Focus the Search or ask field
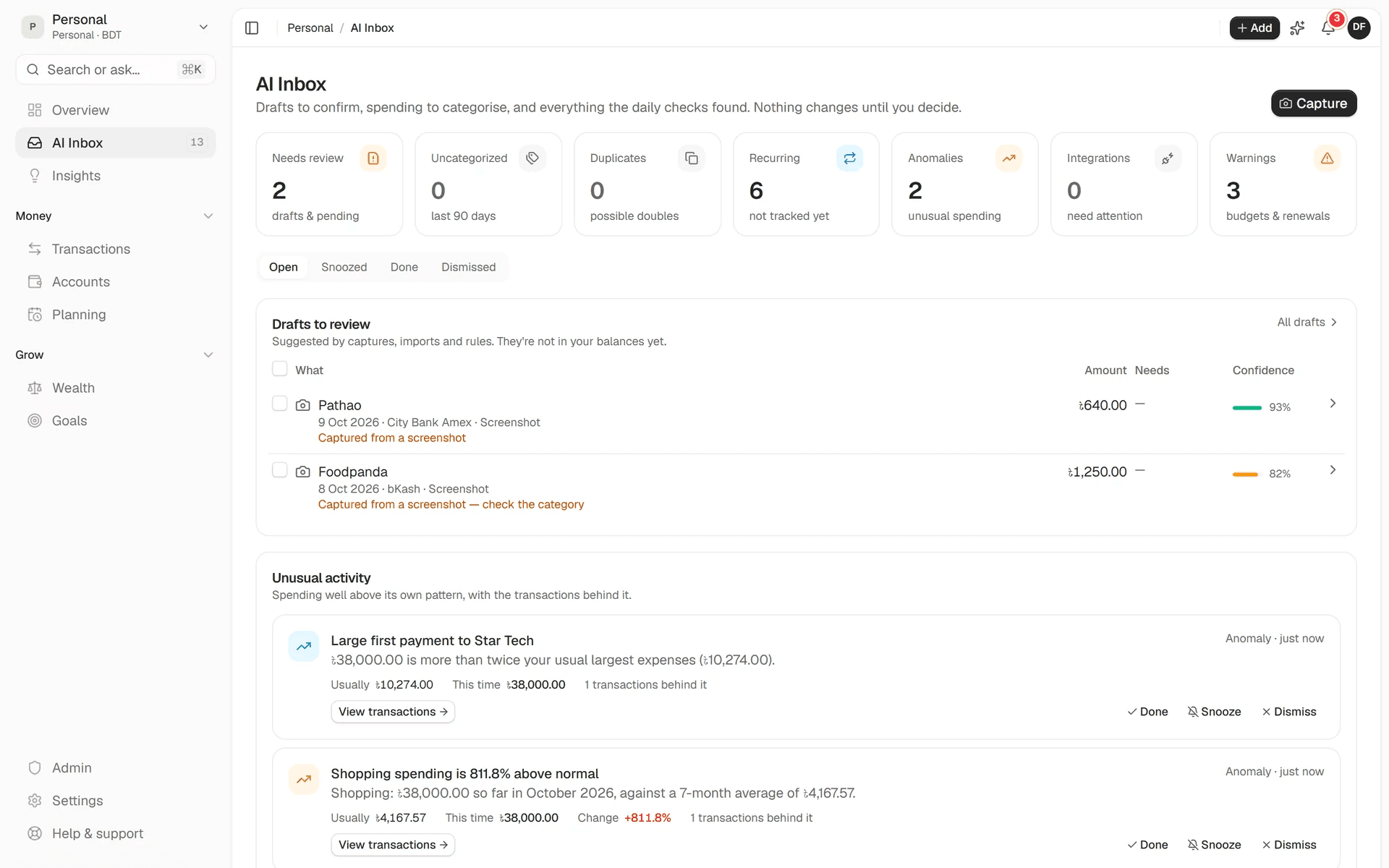This screenshot has height=868, width=1389. 116,69
